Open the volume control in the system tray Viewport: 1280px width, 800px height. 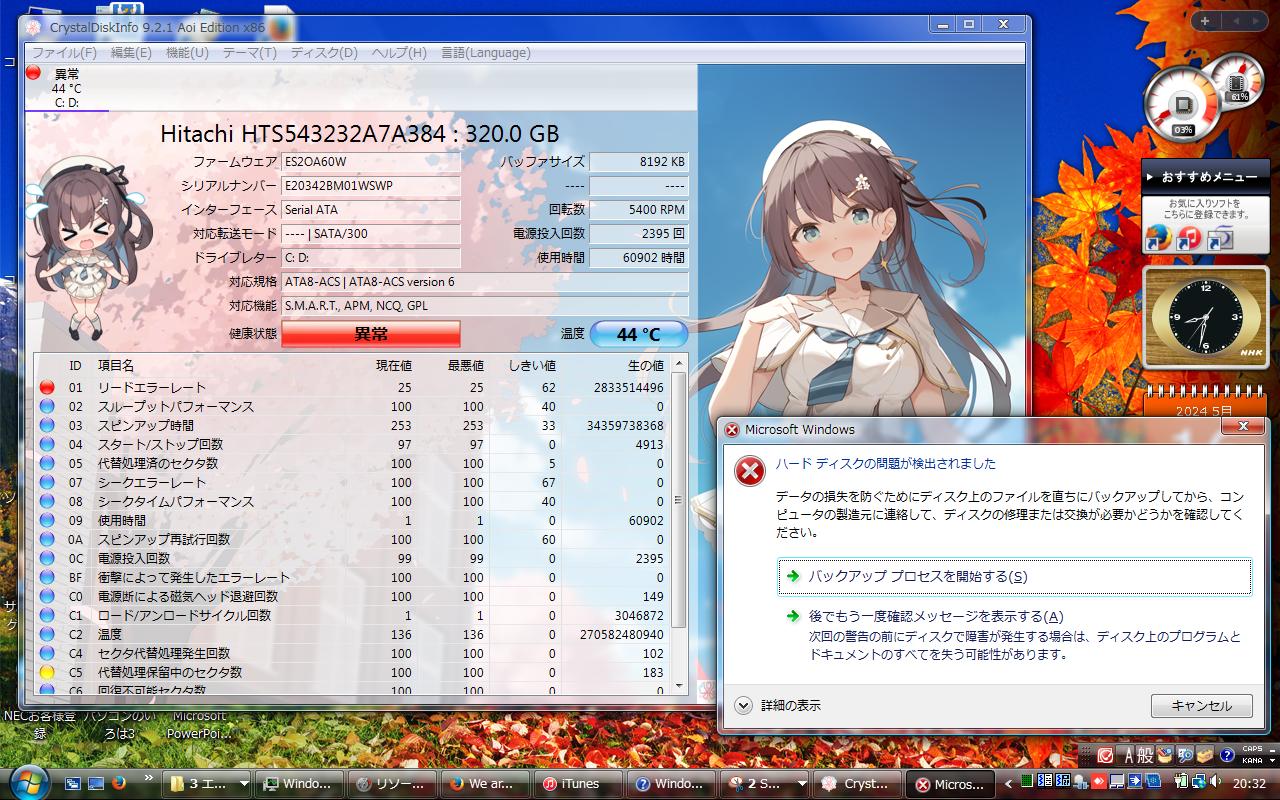(x=1217, y=781)
